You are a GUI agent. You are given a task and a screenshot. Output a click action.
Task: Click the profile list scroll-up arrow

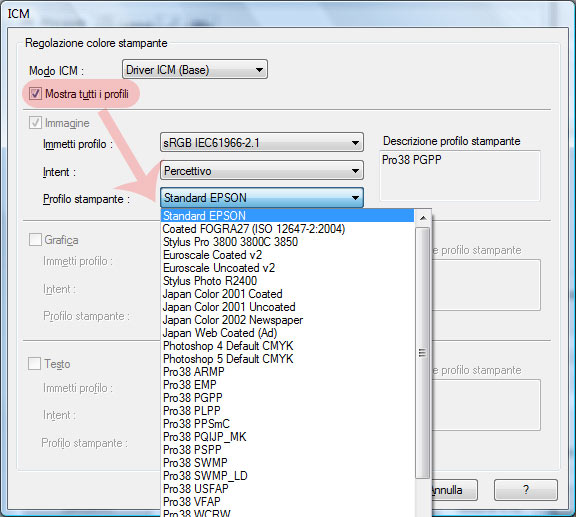pos(423,218)
